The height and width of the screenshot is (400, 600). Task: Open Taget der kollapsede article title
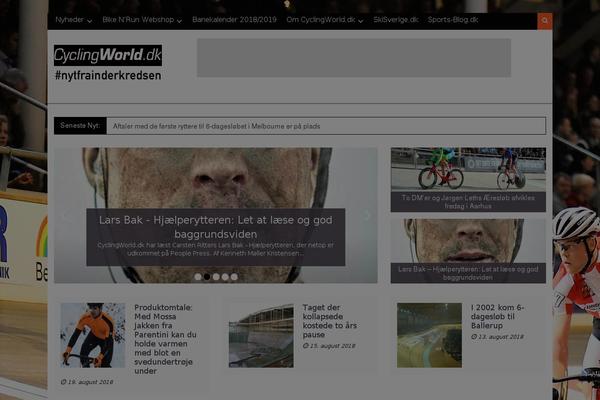click(x=330, y=321)
